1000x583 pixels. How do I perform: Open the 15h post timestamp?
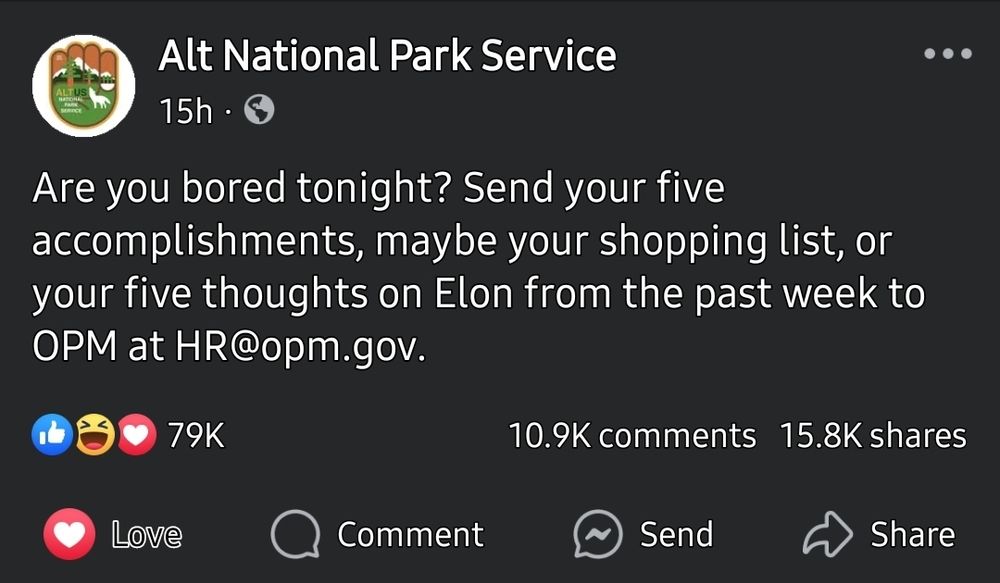(x=186, y=111)
